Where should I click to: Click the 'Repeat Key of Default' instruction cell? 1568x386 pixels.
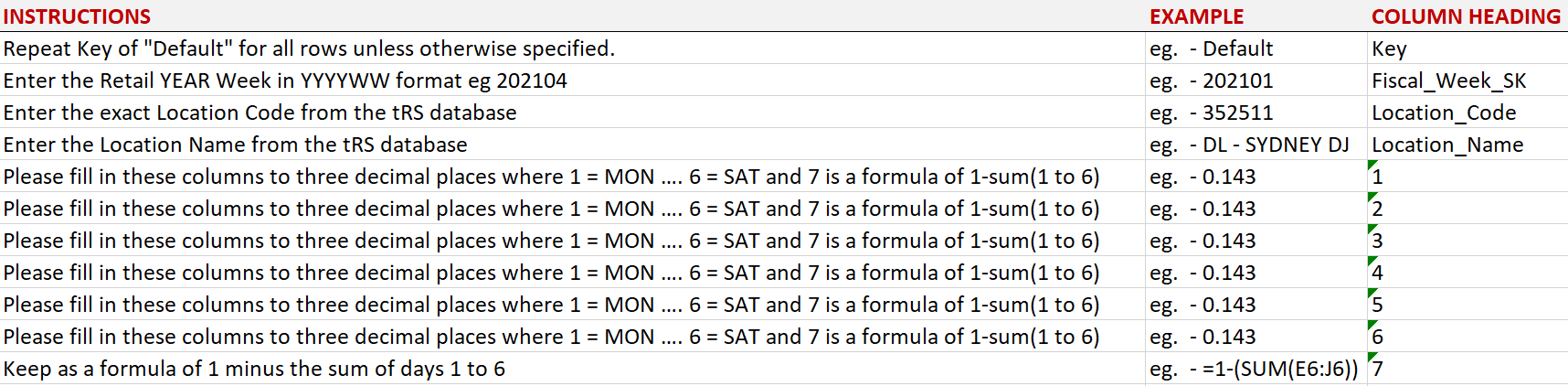[x=309, y=48]
